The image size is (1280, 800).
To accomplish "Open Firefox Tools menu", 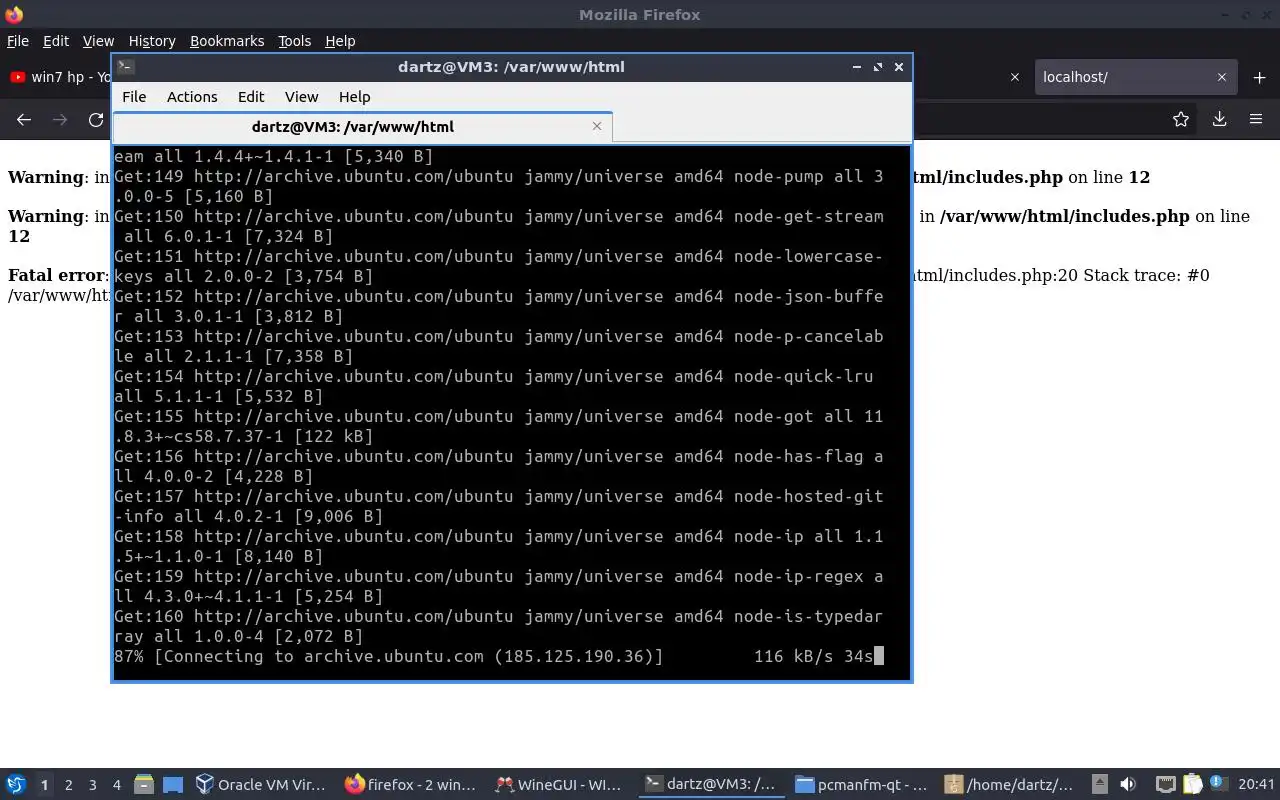I will 294,41.
